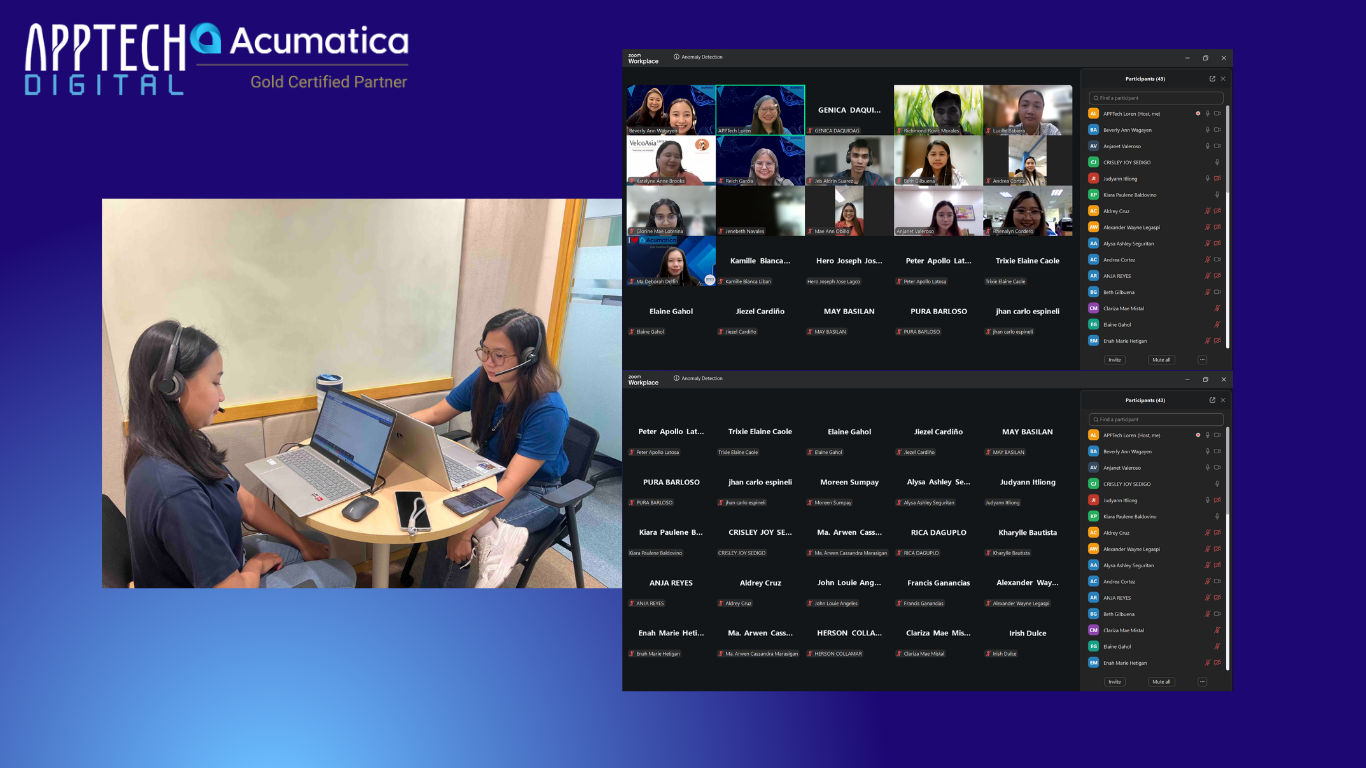This screenshot has height=768, width=1366.
Task: Click Alexander Wayne Legaspi's AW avatar in lower participants list
Action: pyautogui.click(x=1093, y=549)
